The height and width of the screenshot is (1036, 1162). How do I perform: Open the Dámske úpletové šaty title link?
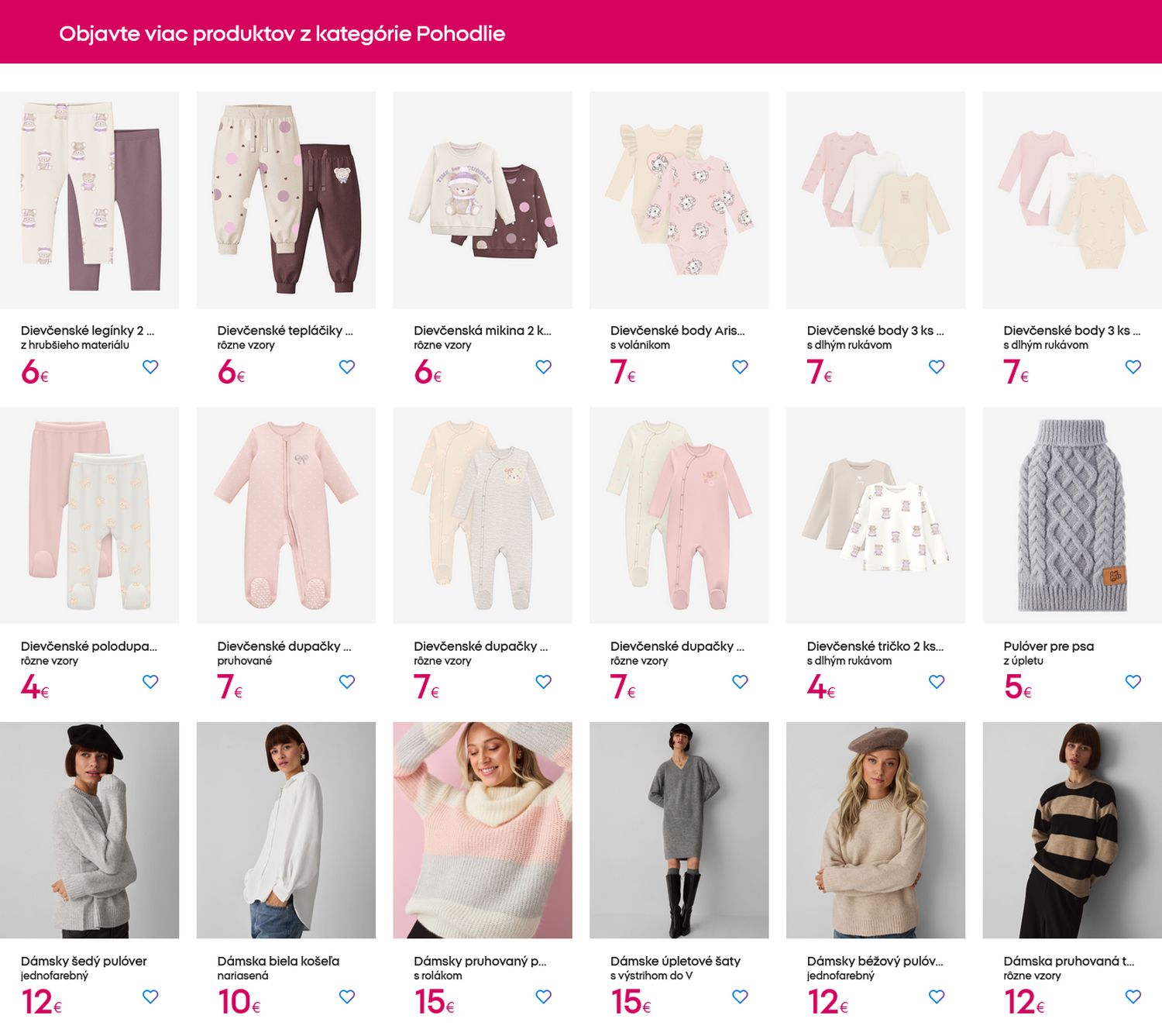click(x=675, y=961)
